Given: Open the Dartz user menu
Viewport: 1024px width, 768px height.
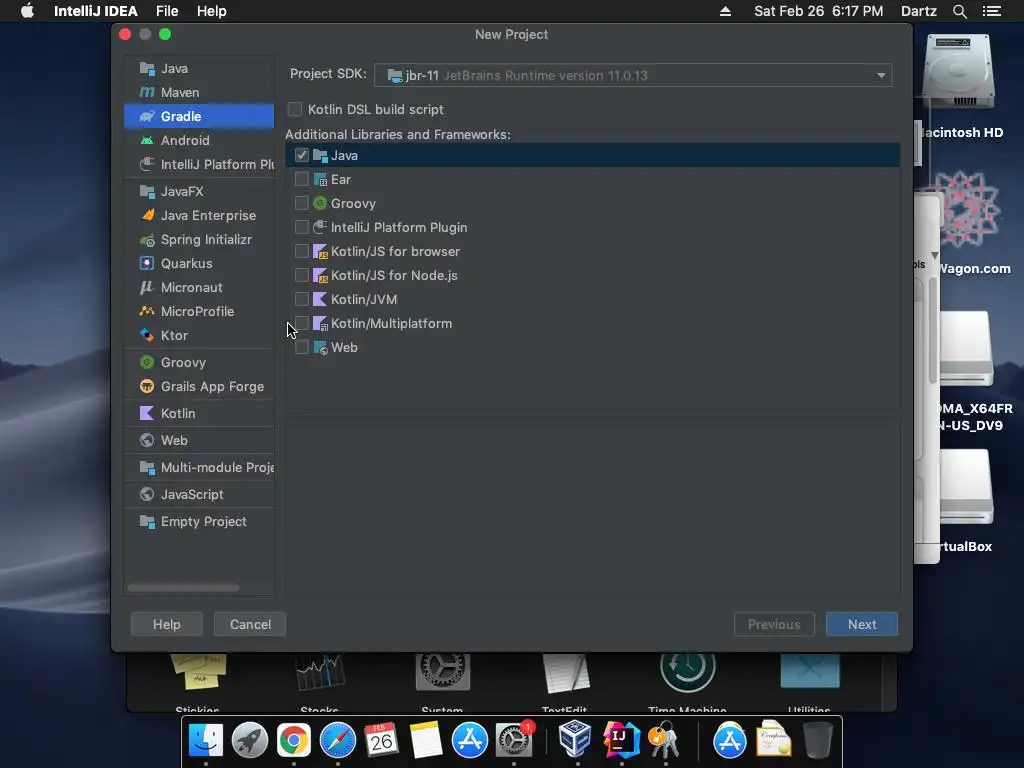Looking at the screenshot, I should [918, 11].
